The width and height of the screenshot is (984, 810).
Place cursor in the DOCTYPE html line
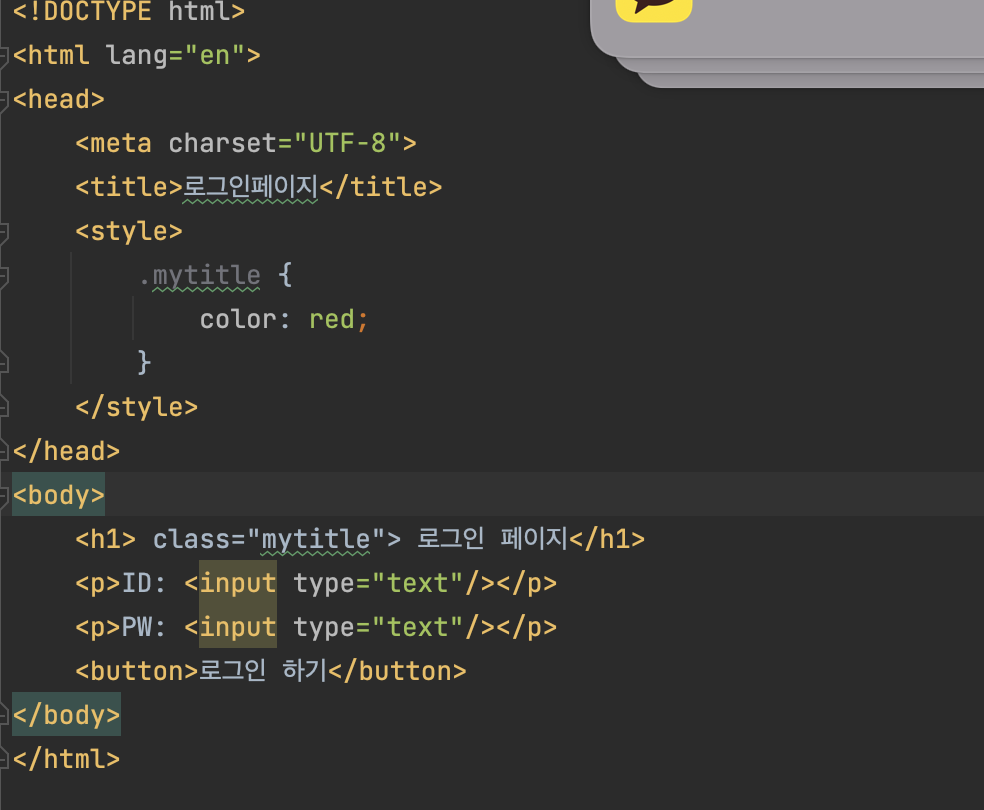point(129,11)
